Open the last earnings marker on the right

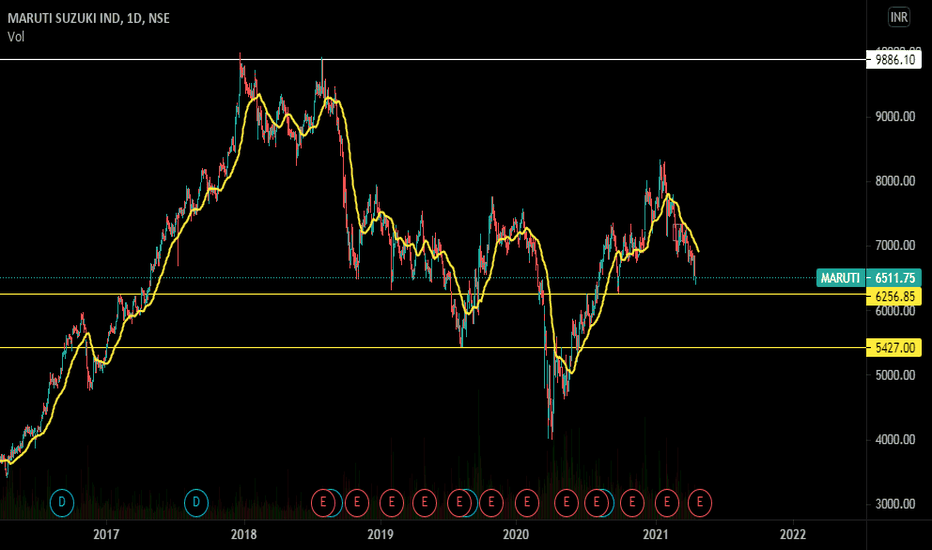(x=700, y=503)
